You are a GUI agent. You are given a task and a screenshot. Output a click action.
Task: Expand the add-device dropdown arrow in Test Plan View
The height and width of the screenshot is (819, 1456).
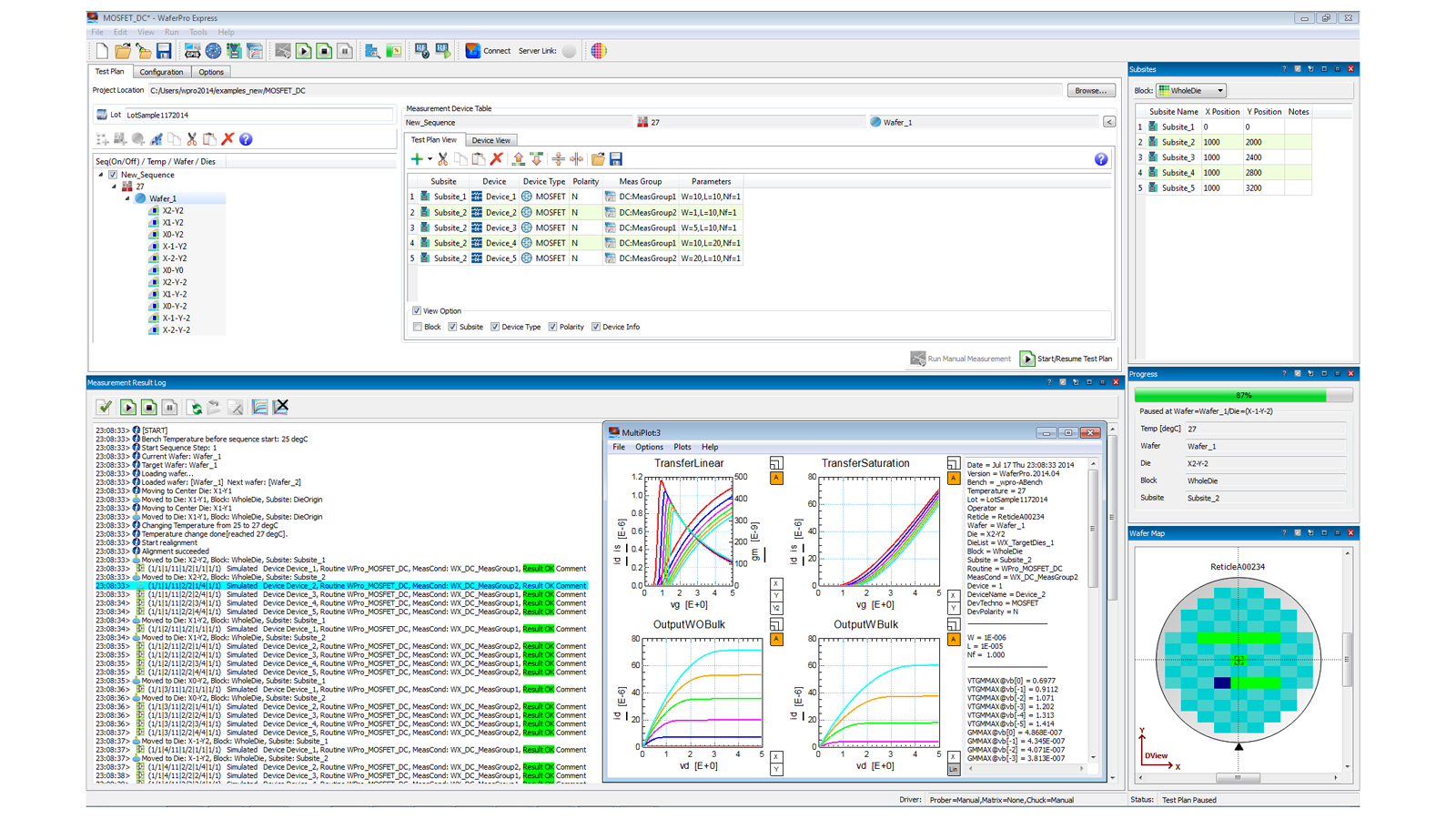click(x=430, y=158)
